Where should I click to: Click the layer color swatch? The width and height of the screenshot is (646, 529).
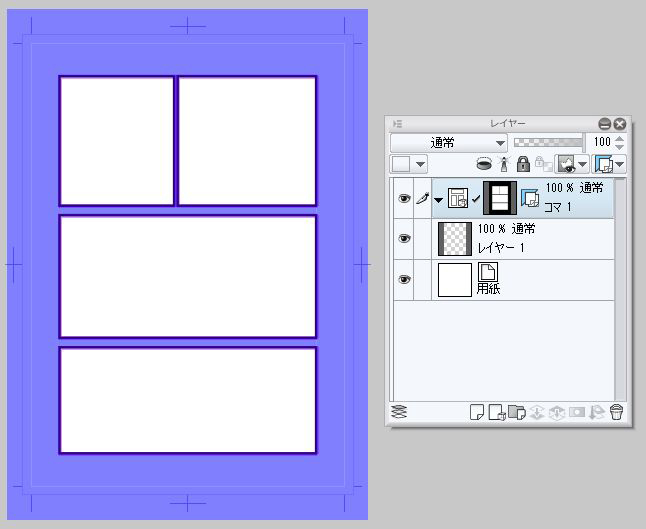coord(401,164)
